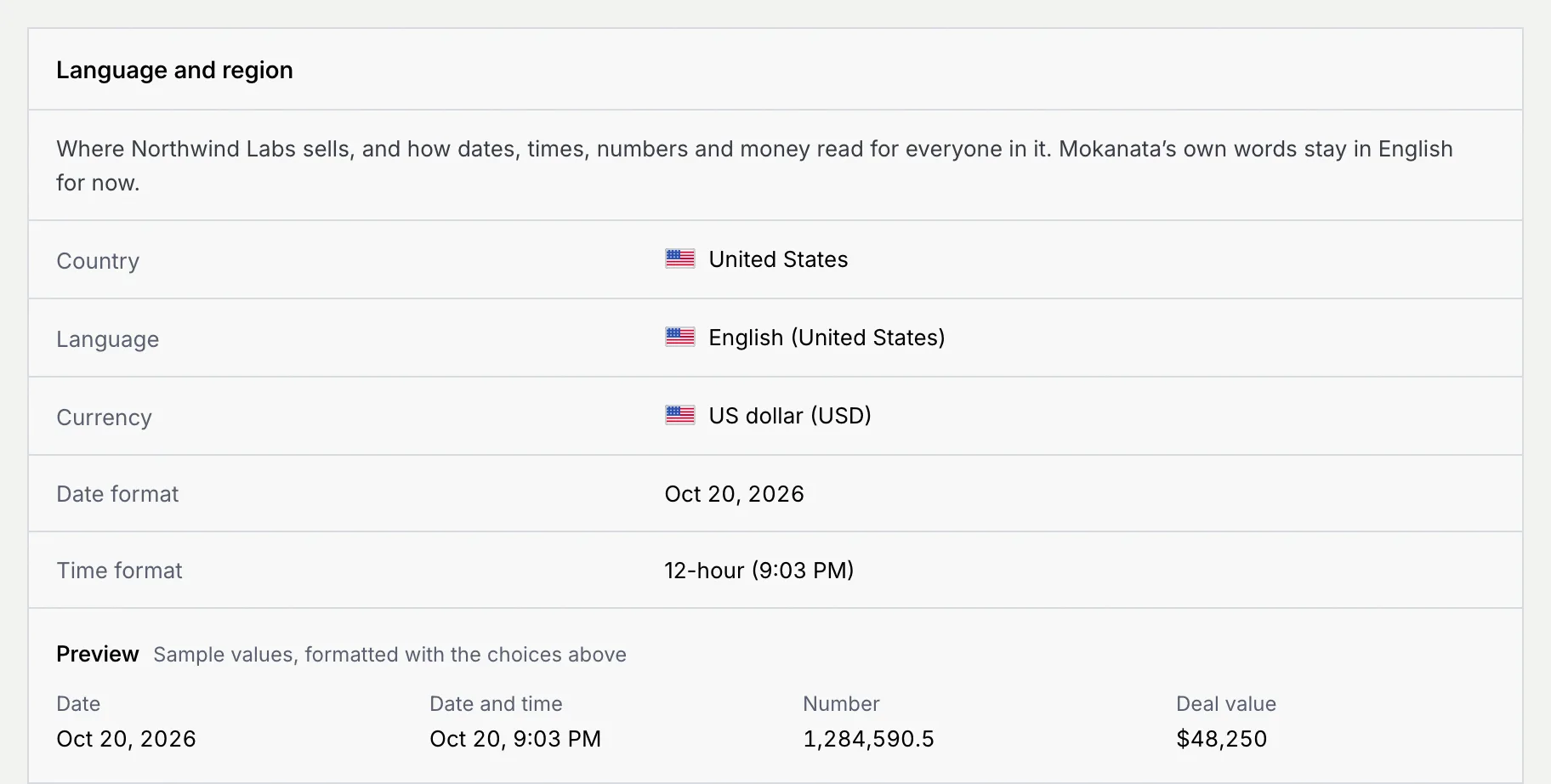Open the Date format value Oct 20, 2026
This screenshot has width=1551, height=784.
(734, 494)
